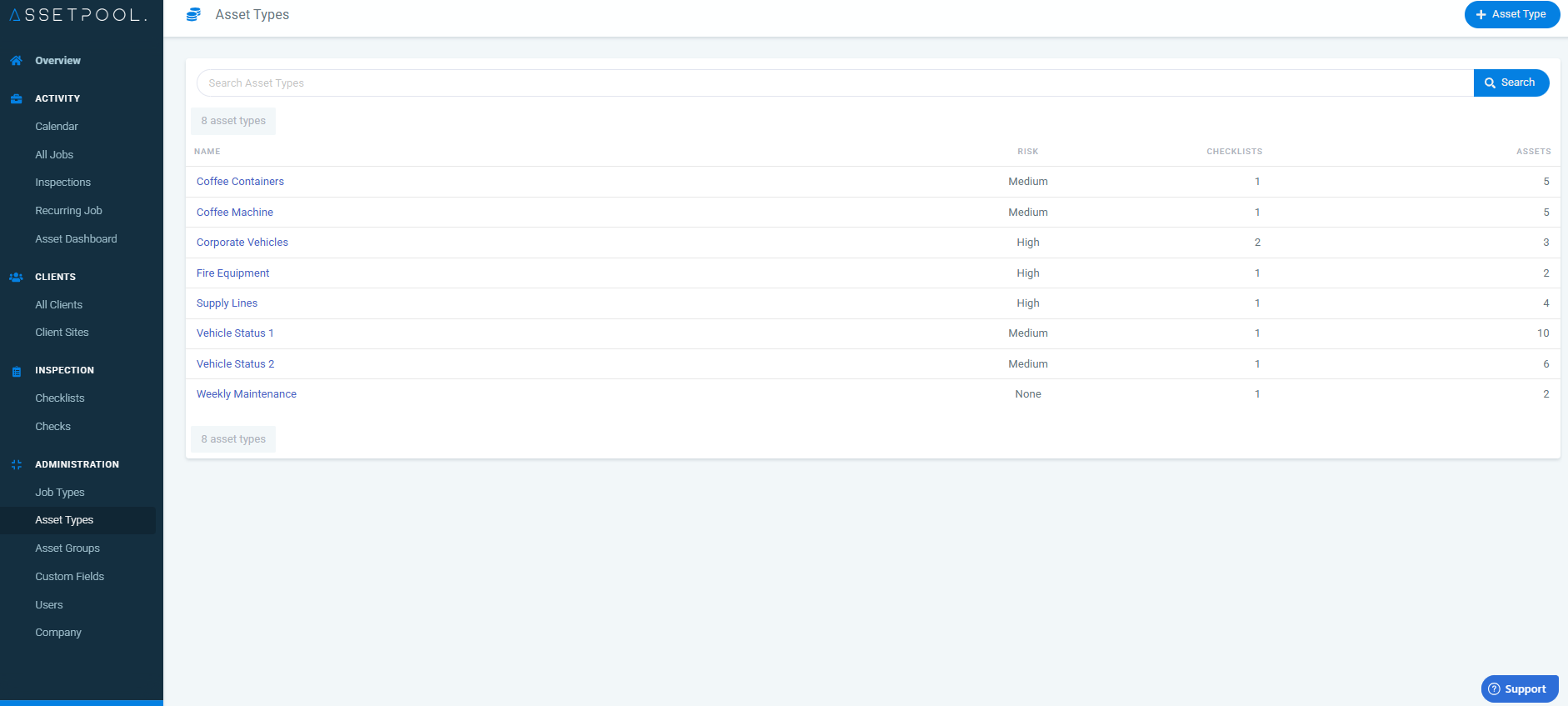Image resolution: width=1568 pixels, height=706 pixels.
Task: Click the Inspection clipboard icon
Action: pos(16,371)
